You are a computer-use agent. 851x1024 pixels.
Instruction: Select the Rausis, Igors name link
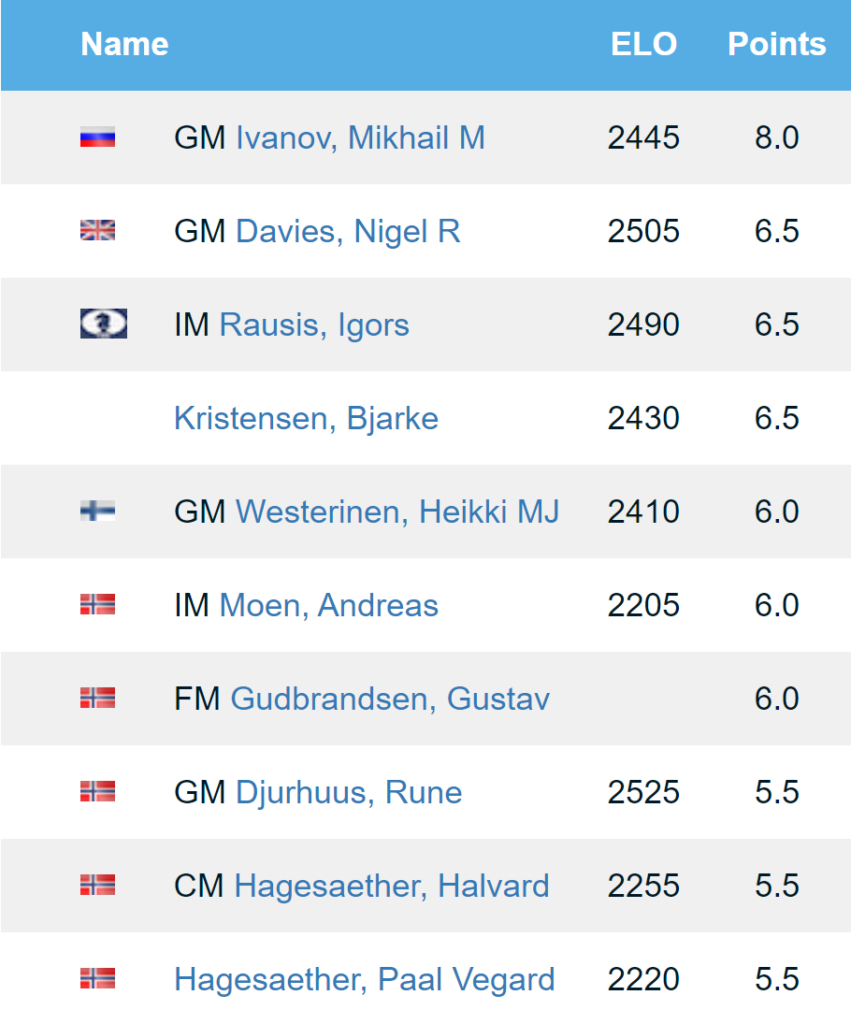tap(314, 325)
